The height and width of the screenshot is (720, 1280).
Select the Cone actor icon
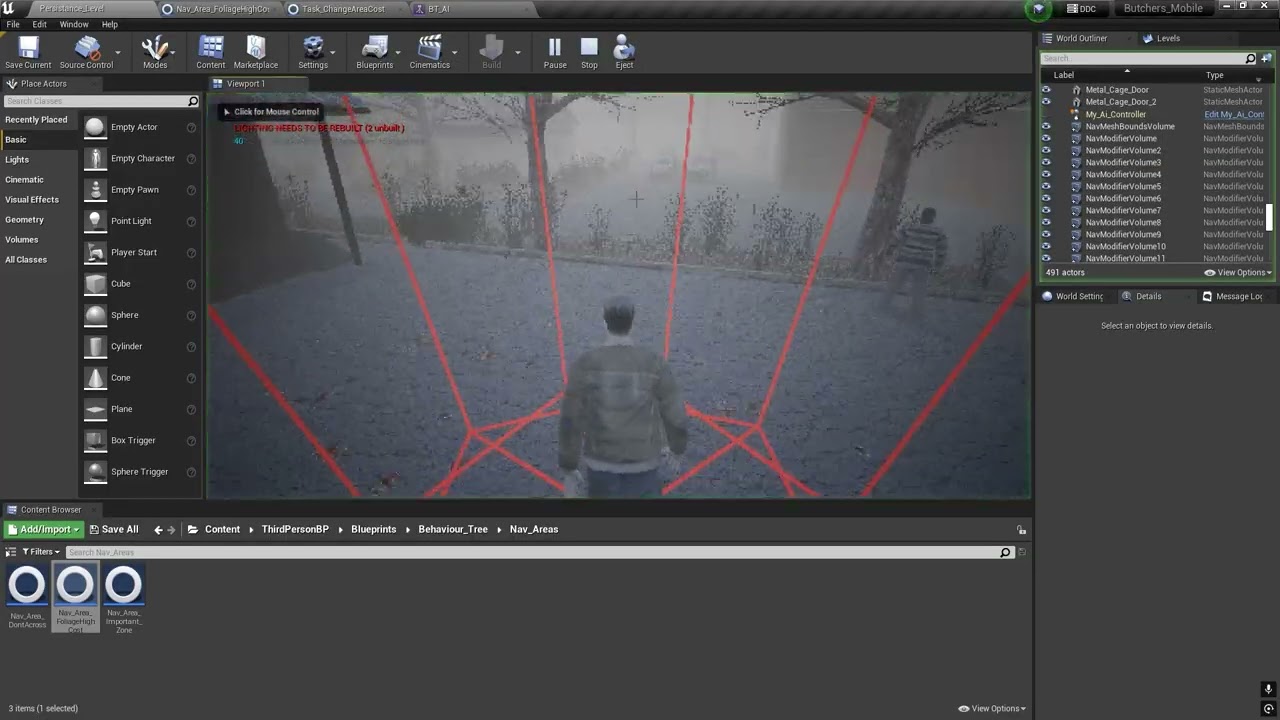[95, 377]
